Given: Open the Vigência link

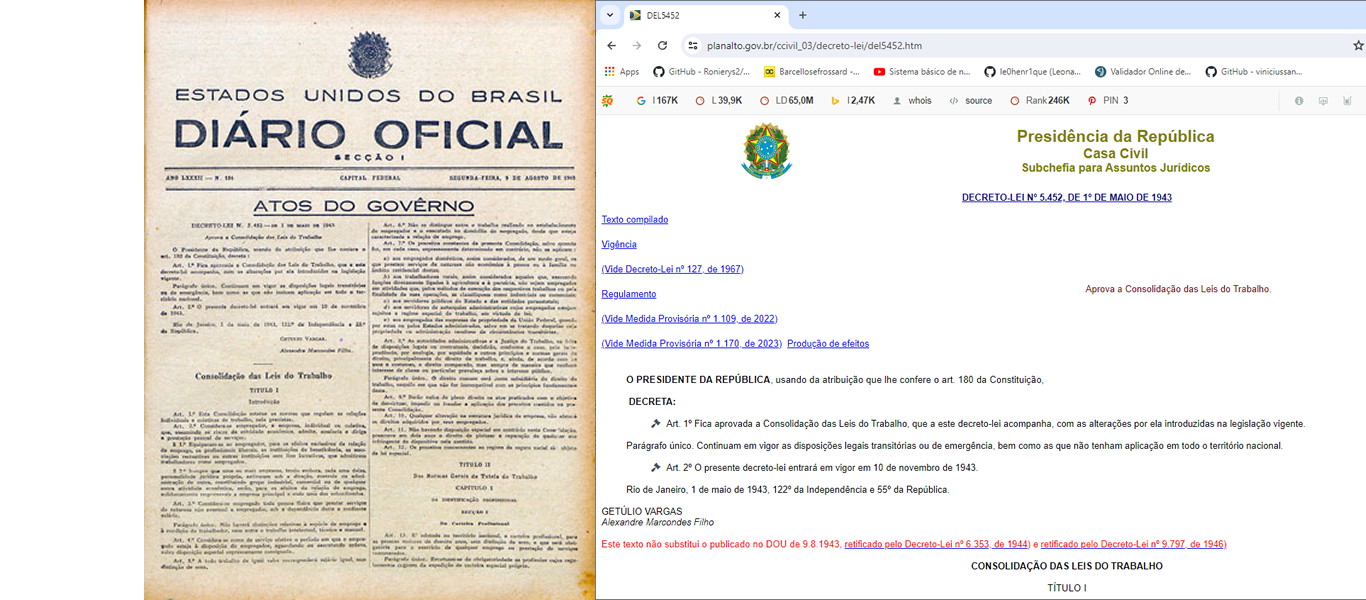Looking at the screenshot, I should tap(619, 244).
